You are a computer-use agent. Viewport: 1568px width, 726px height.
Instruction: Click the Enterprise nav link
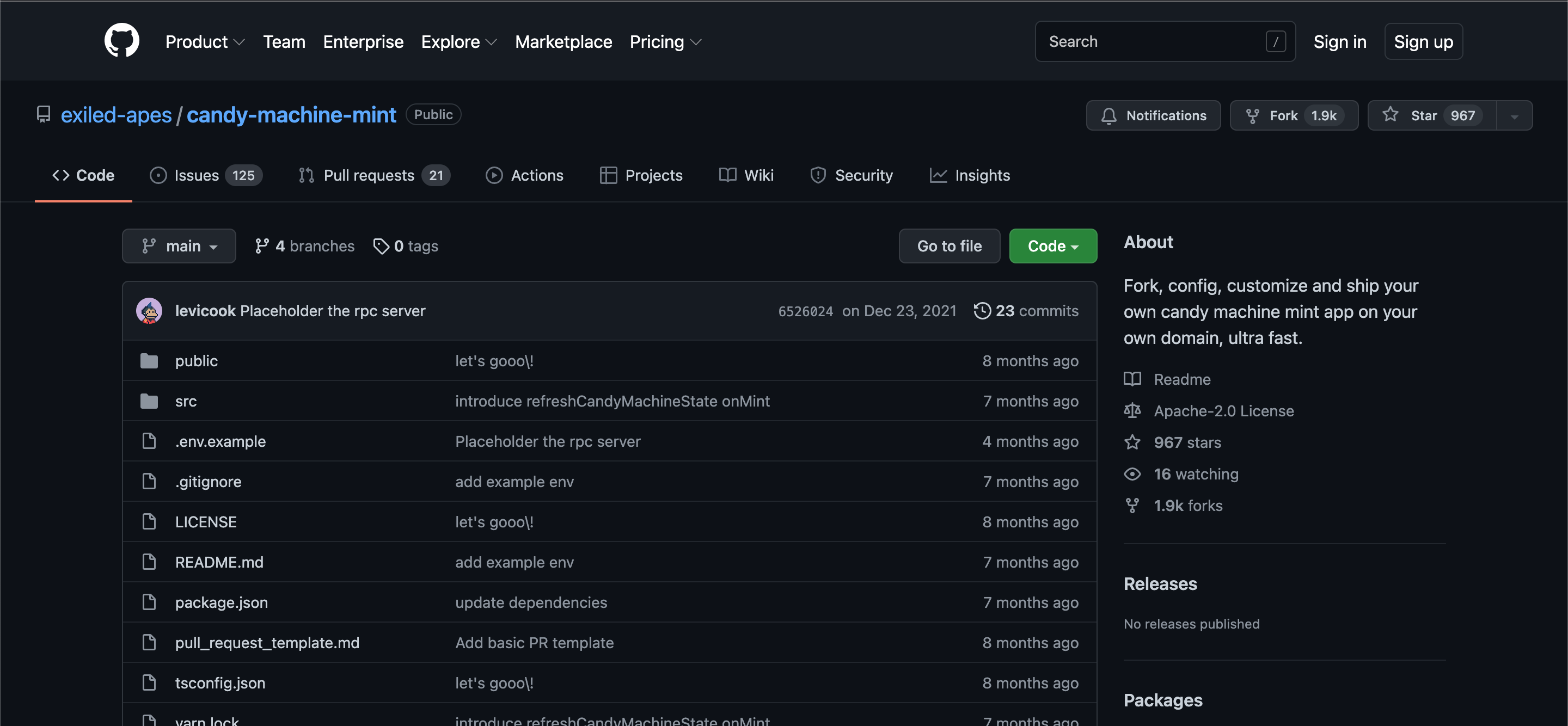363,41
